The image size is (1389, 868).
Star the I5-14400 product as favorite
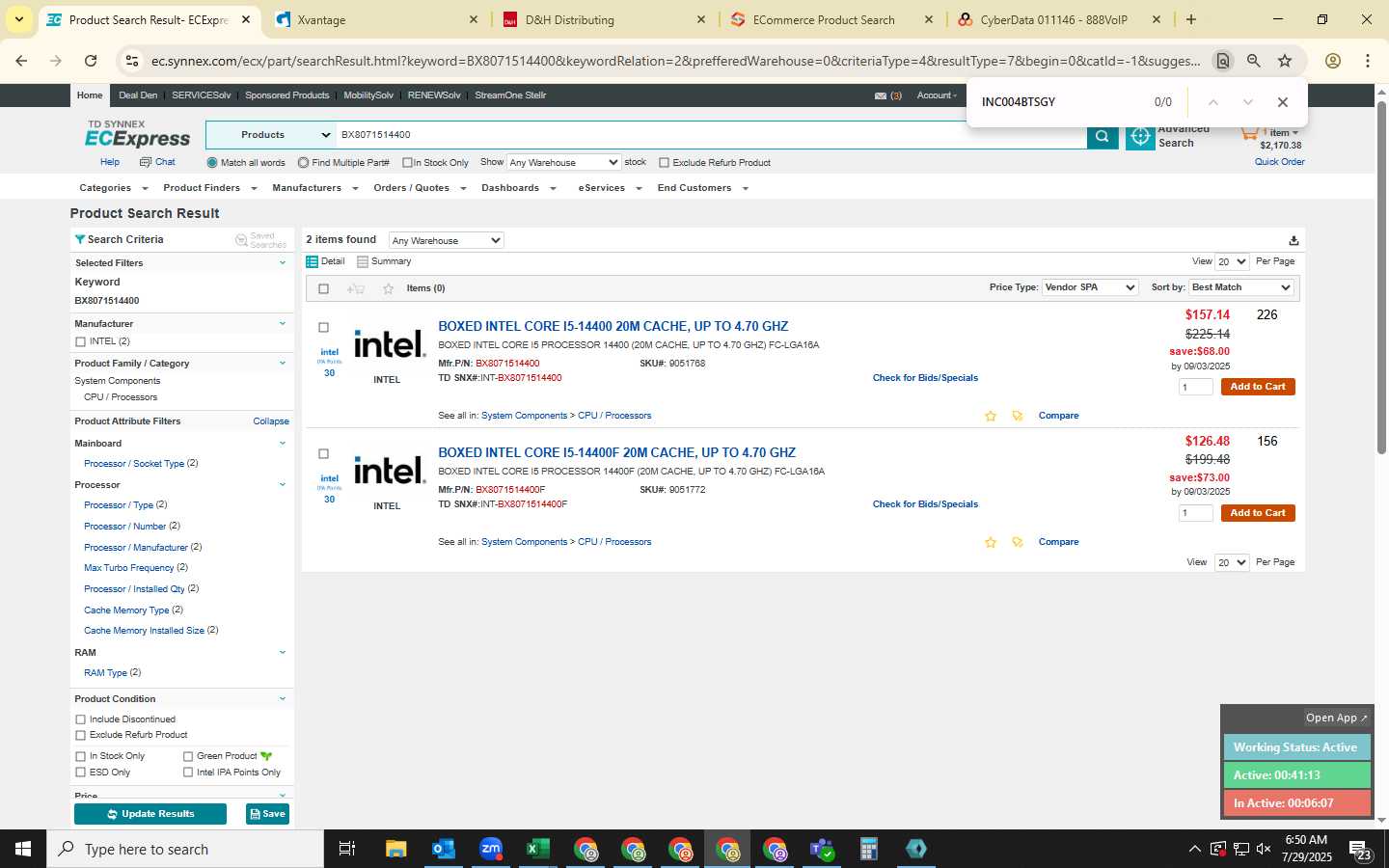click(990, 416)
